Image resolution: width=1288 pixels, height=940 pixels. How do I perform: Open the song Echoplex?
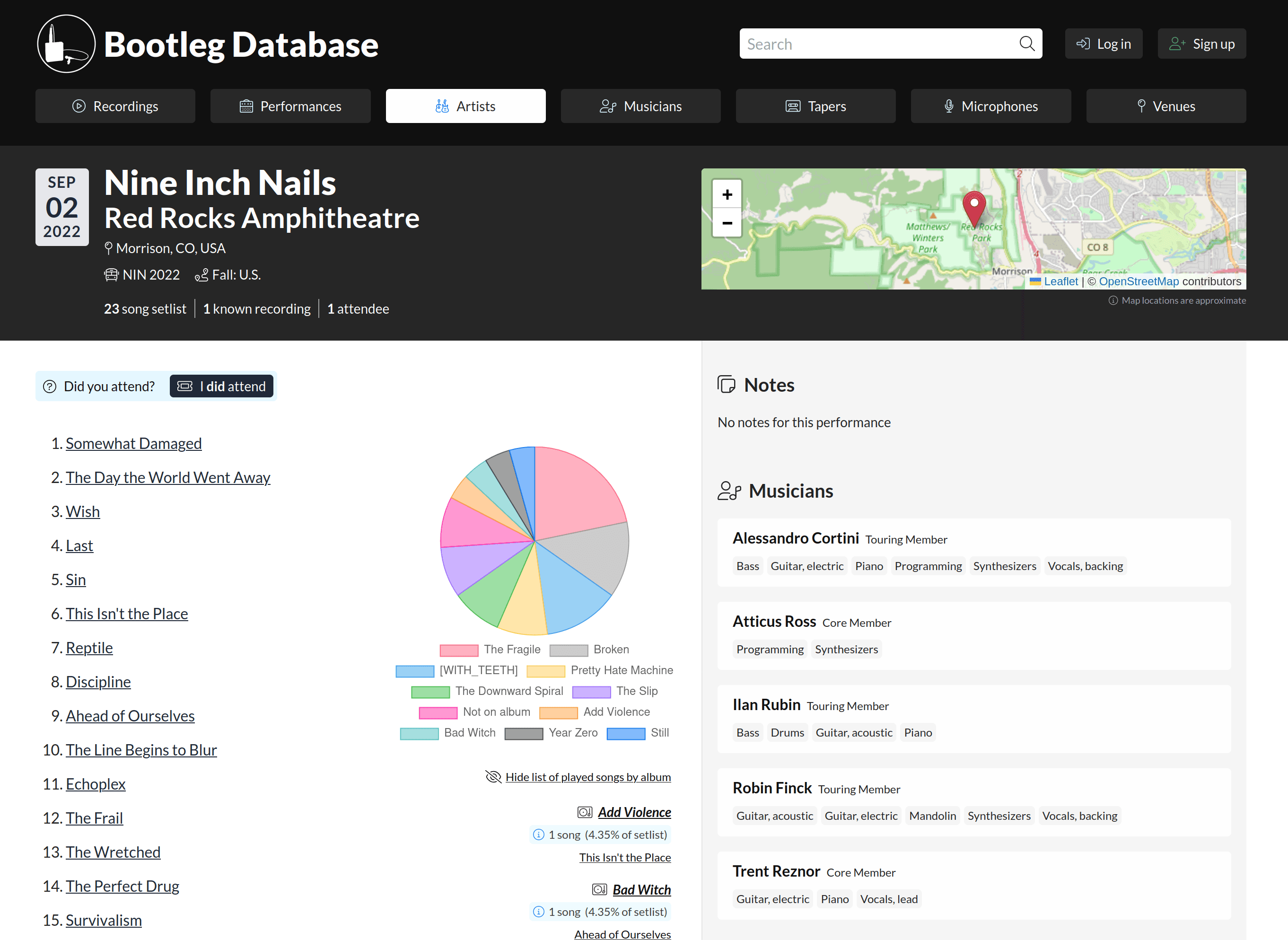coord(96,784)
